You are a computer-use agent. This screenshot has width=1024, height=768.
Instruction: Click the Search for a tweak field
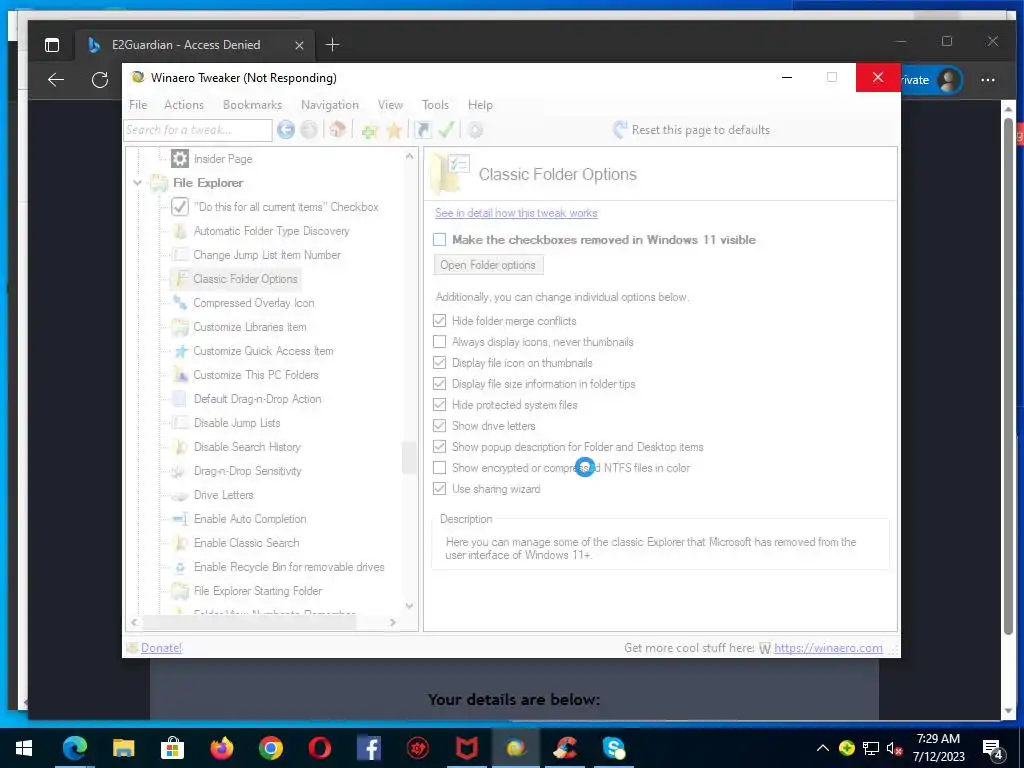click(197, 130)
